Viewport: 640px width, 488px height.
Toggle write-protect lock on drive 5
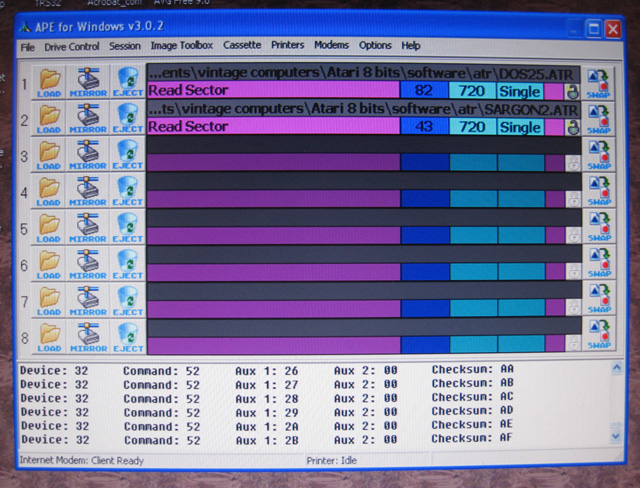pos(573,235)
